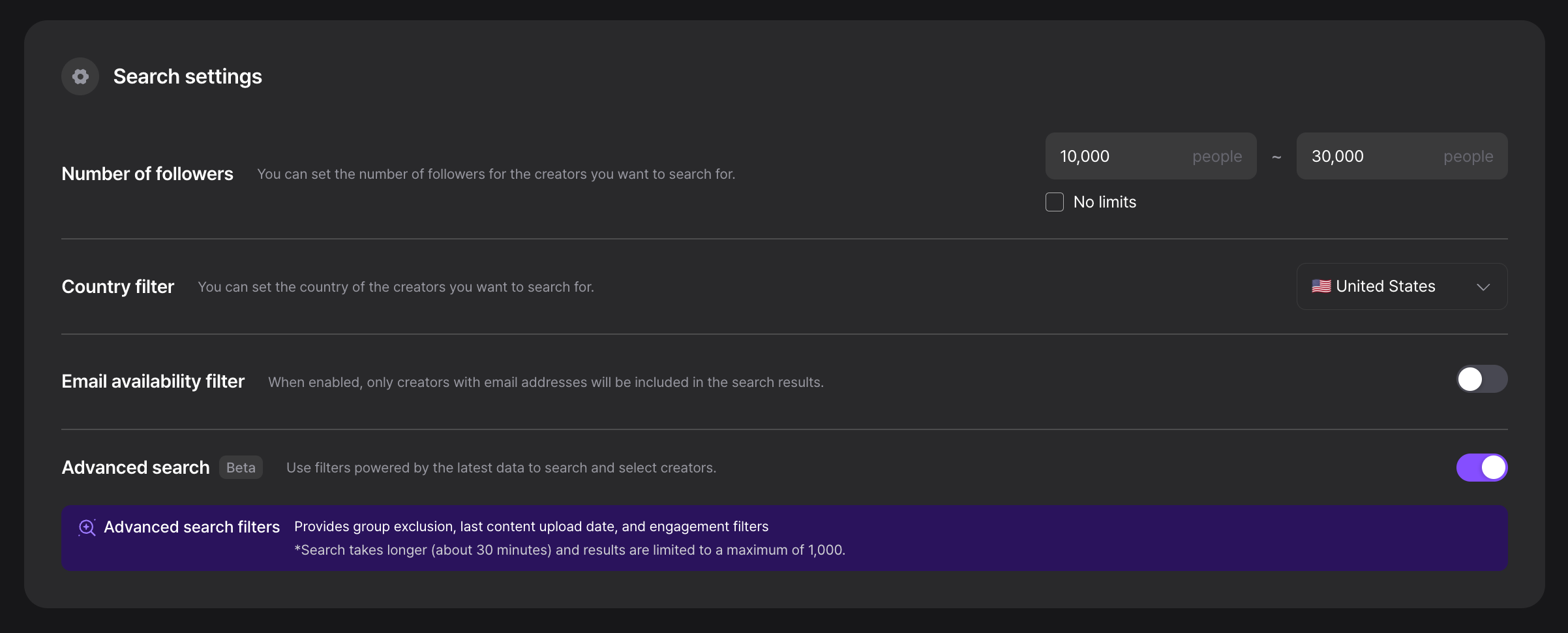This screenshot has width=1568, height=633.
Task: Click the 30-minute search time notice text
Action: [x=569, y=550]
